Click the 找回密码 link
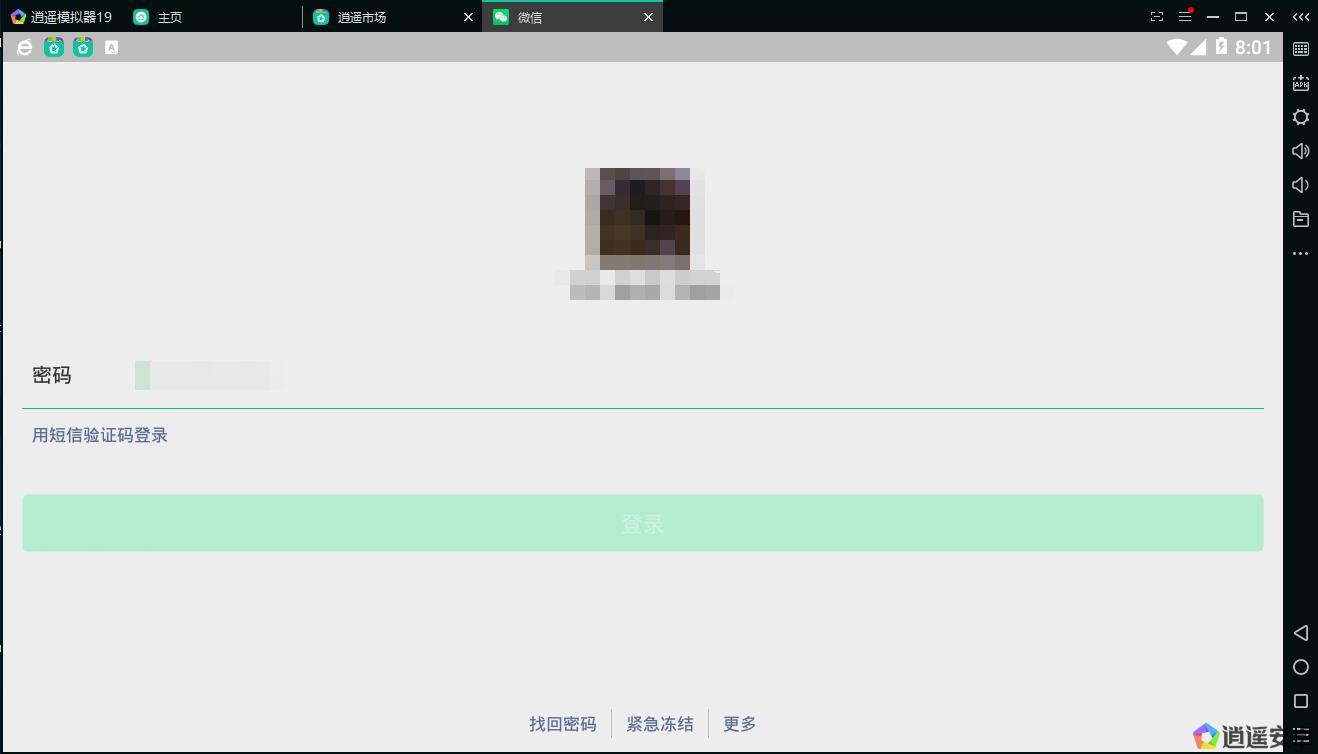This screenshot has height=754, width=1318. click(562, 724)
